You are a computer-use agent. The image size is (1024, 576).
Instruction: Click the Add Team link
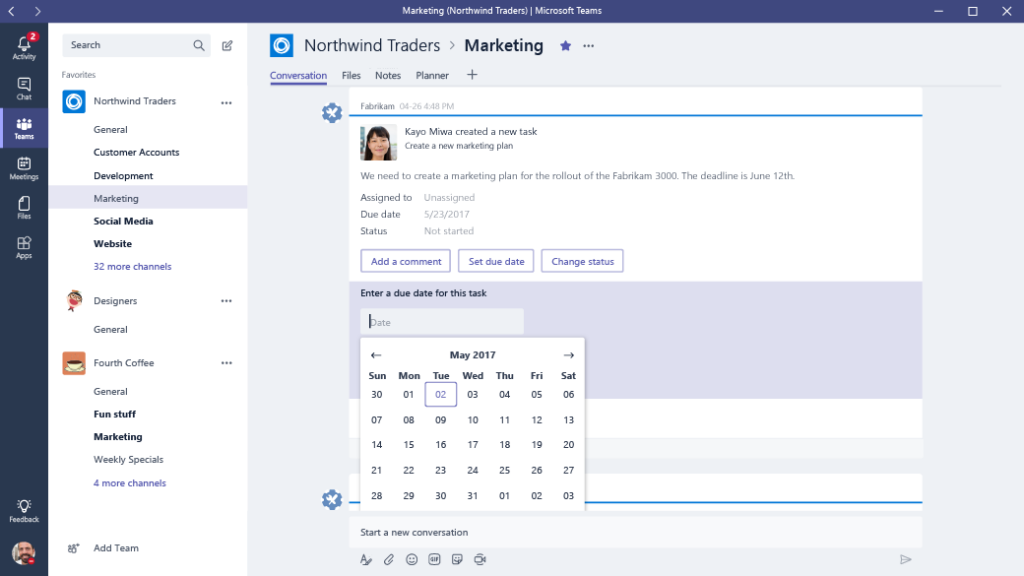[x=116, y=548]
